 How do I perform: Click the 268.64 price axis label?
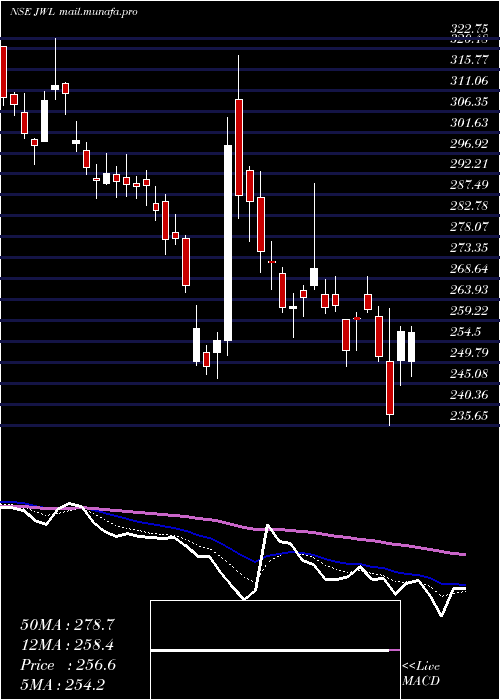470,268
